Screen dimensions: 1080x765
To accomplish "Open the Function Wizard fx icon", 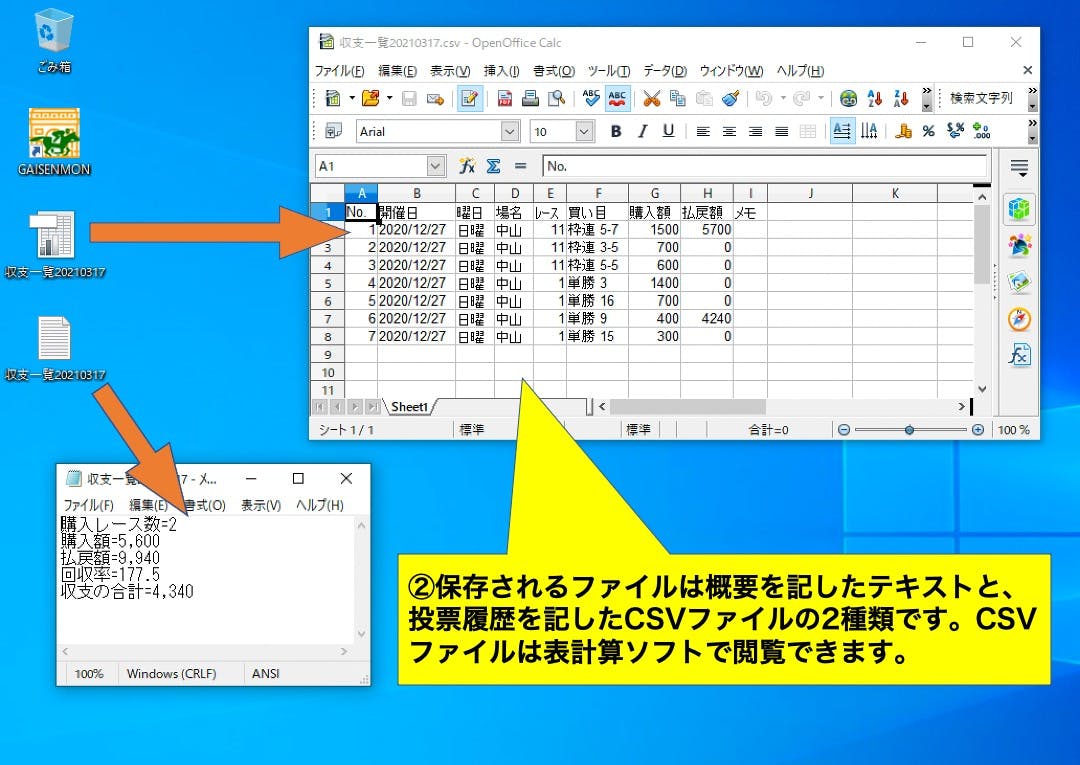I will click(x=467, y=166).
